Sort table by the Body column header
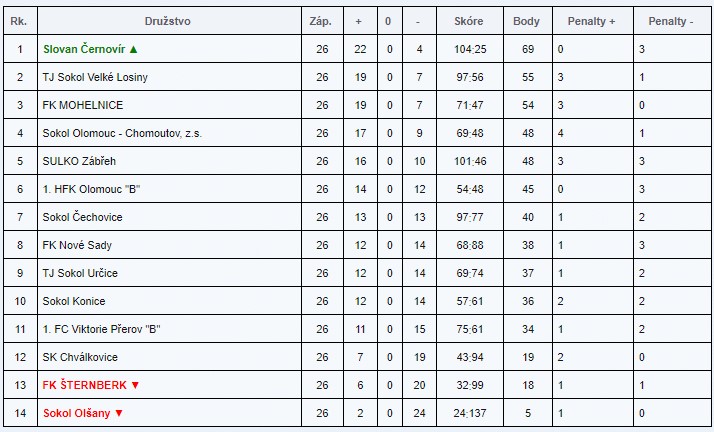 pyautogui.click(x=526, y=20)
